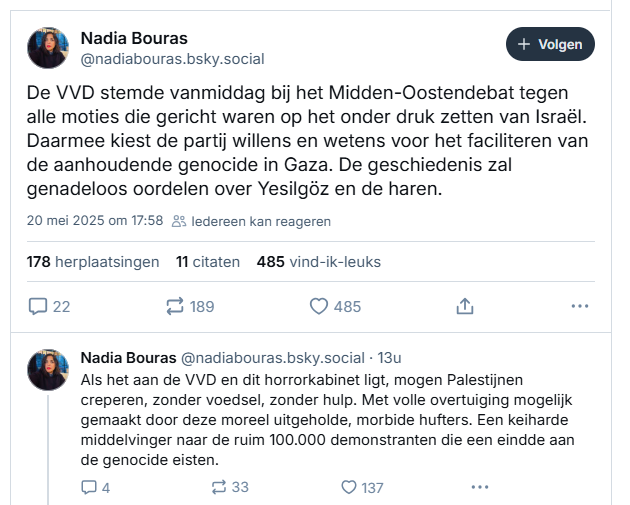This screenshot has width=630, height=505.
Task: Open Nadia Bouras avatar on main post
Action: 48,48
